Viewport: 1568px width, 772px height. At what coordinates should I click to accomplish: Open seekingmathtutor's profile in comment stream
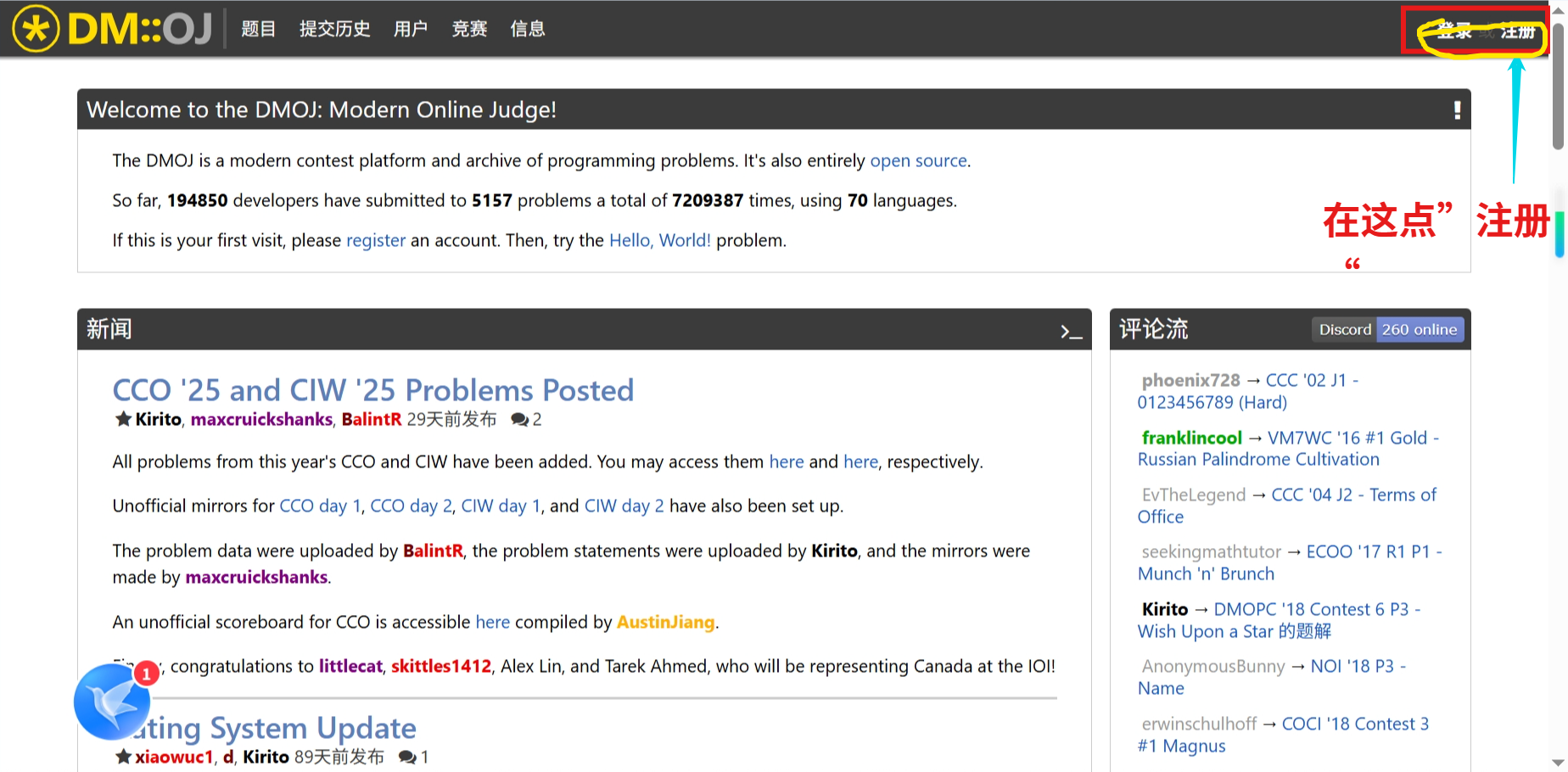[x=1212, y=551]
